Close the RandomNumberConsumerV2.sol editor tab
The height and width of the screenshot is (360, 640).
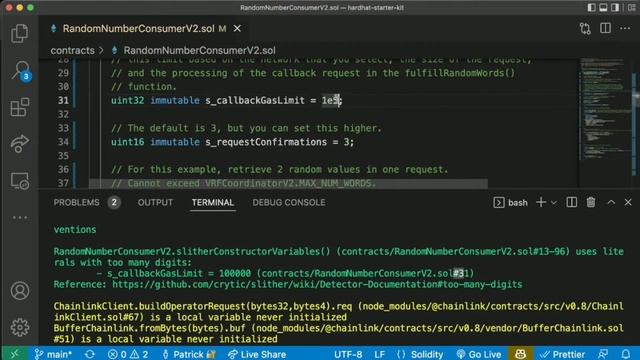237,29
